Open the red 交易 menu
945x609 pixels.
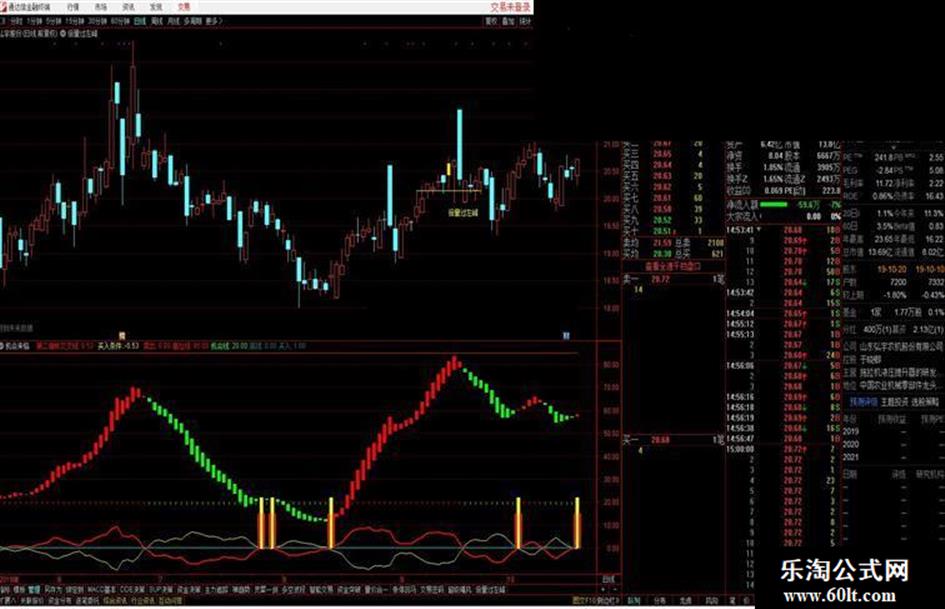tap(184, 7)
